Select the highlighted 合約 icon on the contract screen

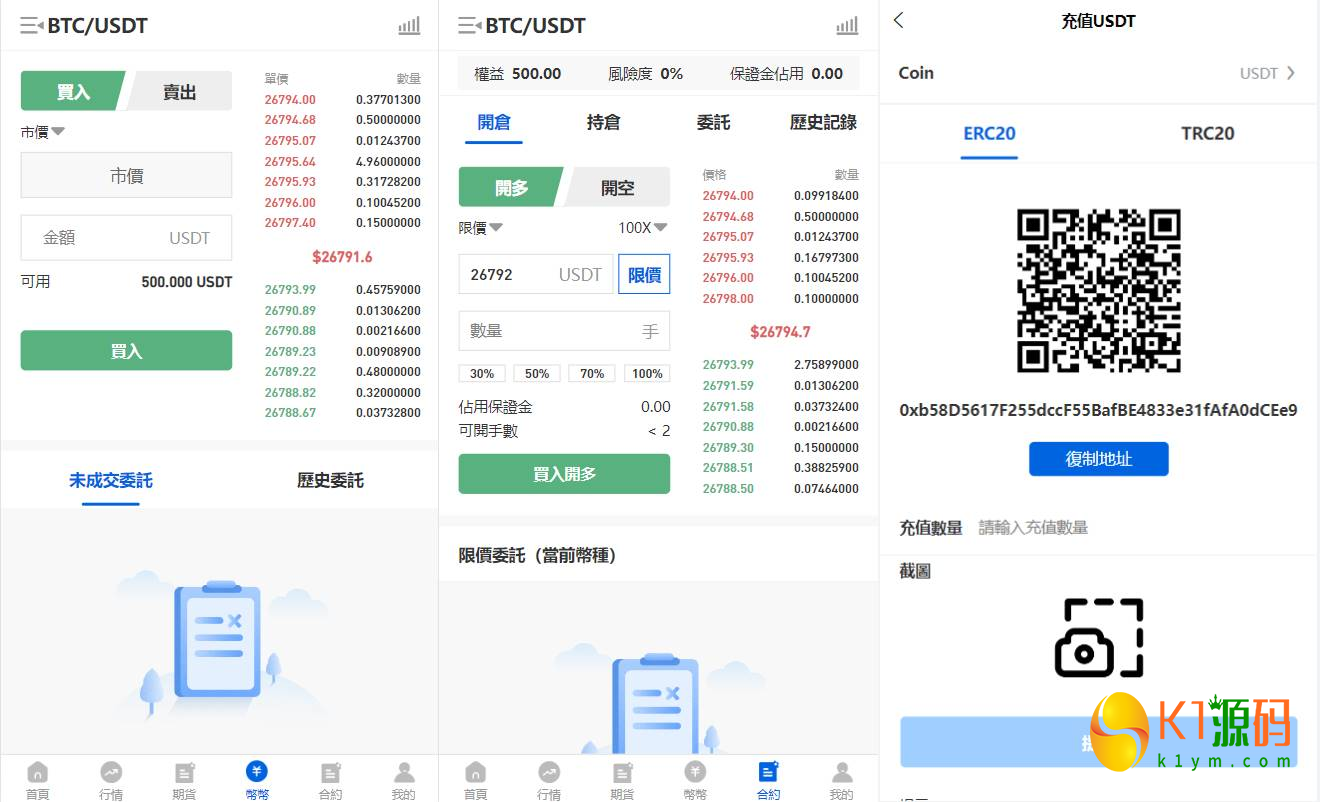tap(768, 773)
